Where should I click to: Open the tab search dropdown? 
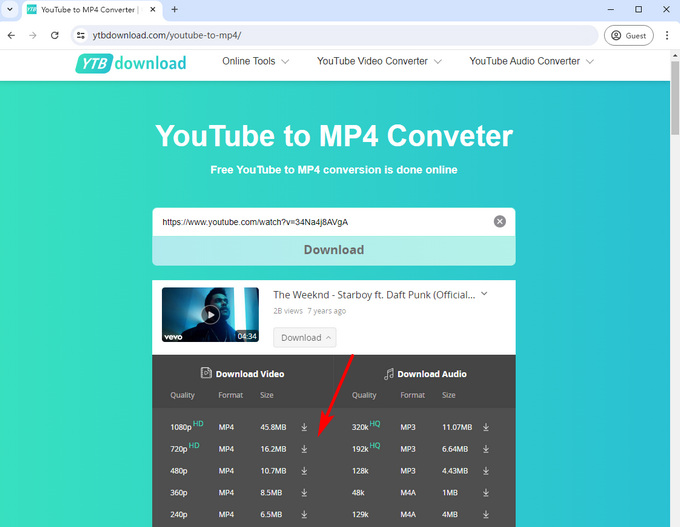tap(10, 9)
